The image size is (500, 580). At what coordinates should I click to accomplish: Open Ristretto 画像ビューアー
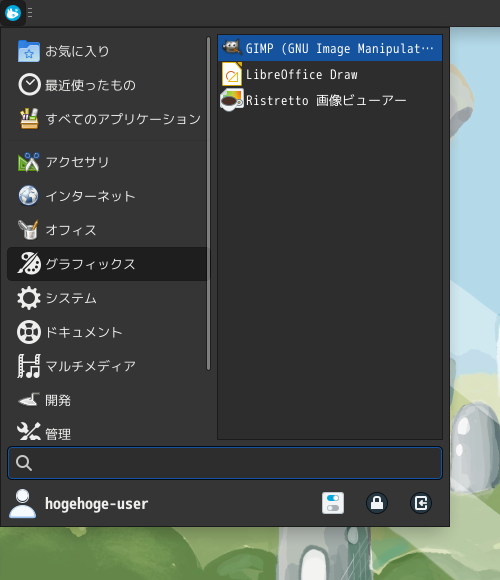tap(330, 100)
